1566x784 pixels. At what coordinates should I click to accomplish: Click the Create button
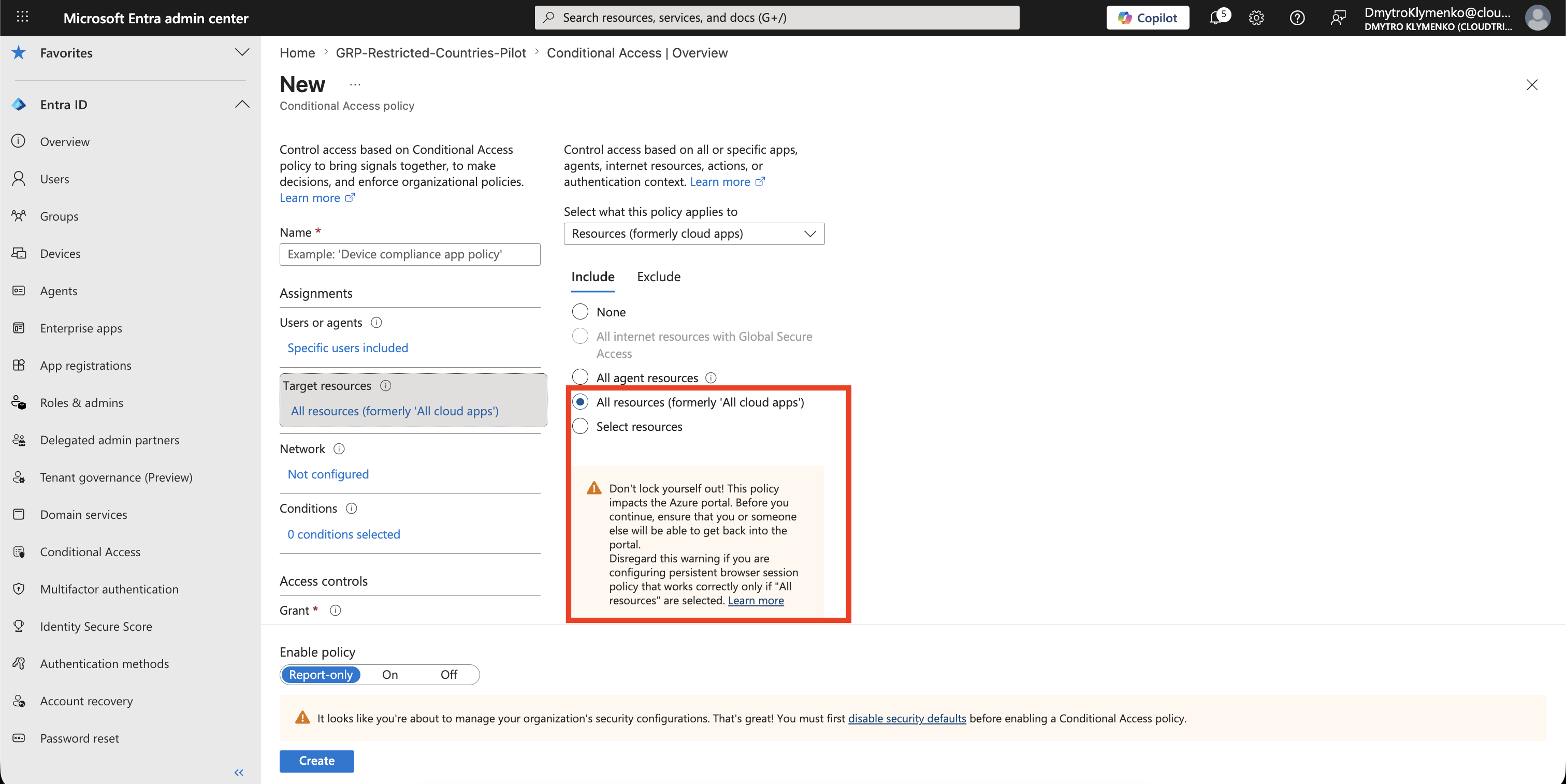pyautogui.click(x=317, y=761)
